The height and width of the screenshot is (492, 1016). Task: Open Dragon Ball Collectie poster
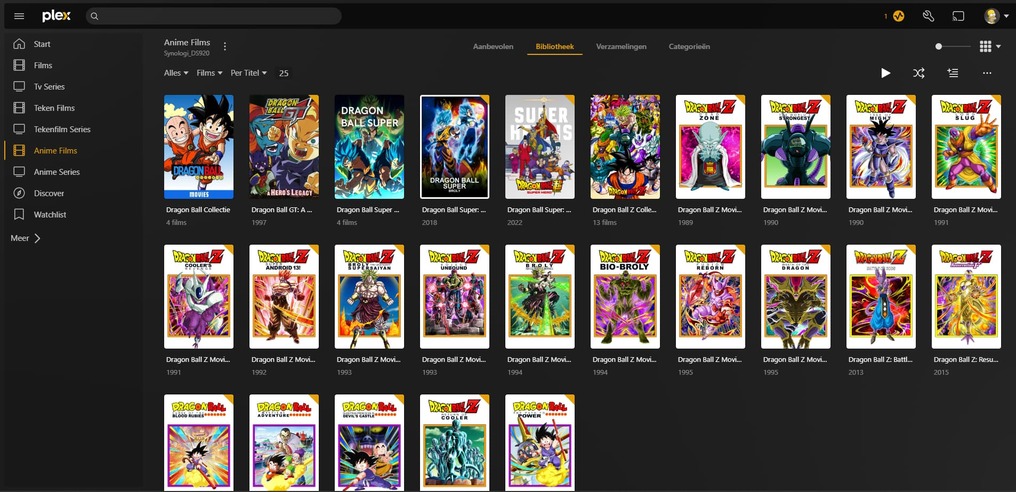click(x=199, y=147)
